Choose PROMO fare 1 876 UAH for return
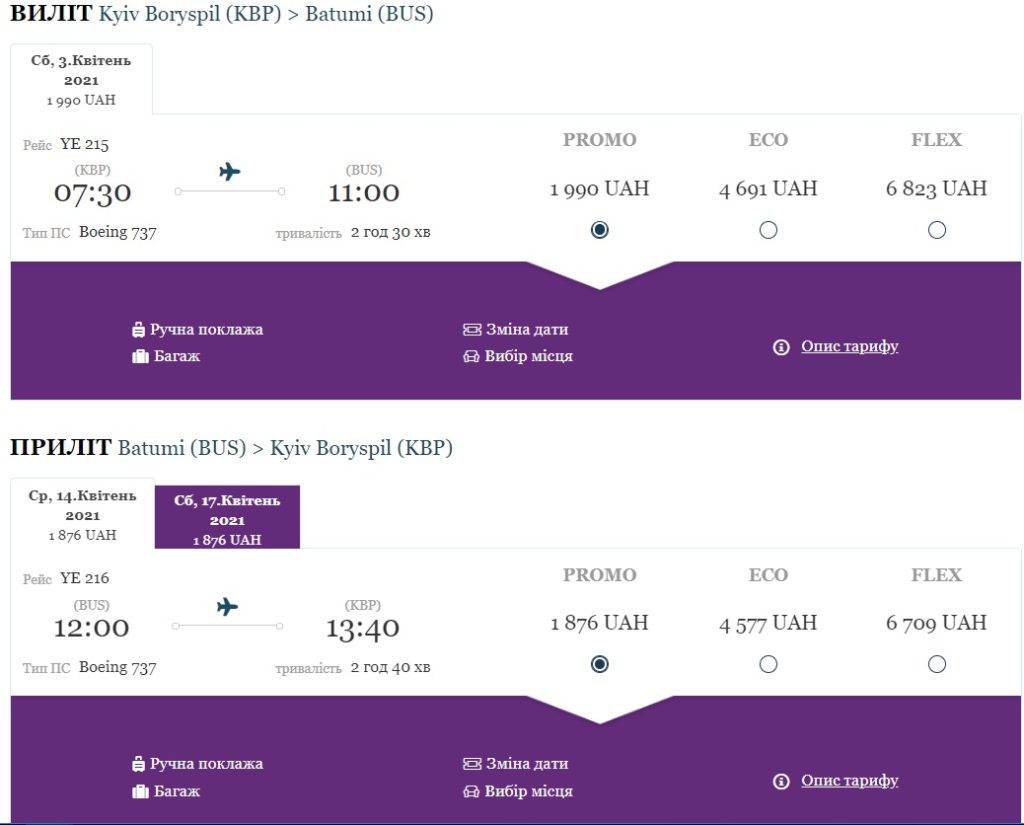The height and width of the screenshot is (825, 1024). pyautogui.click(x=599, y=664)
